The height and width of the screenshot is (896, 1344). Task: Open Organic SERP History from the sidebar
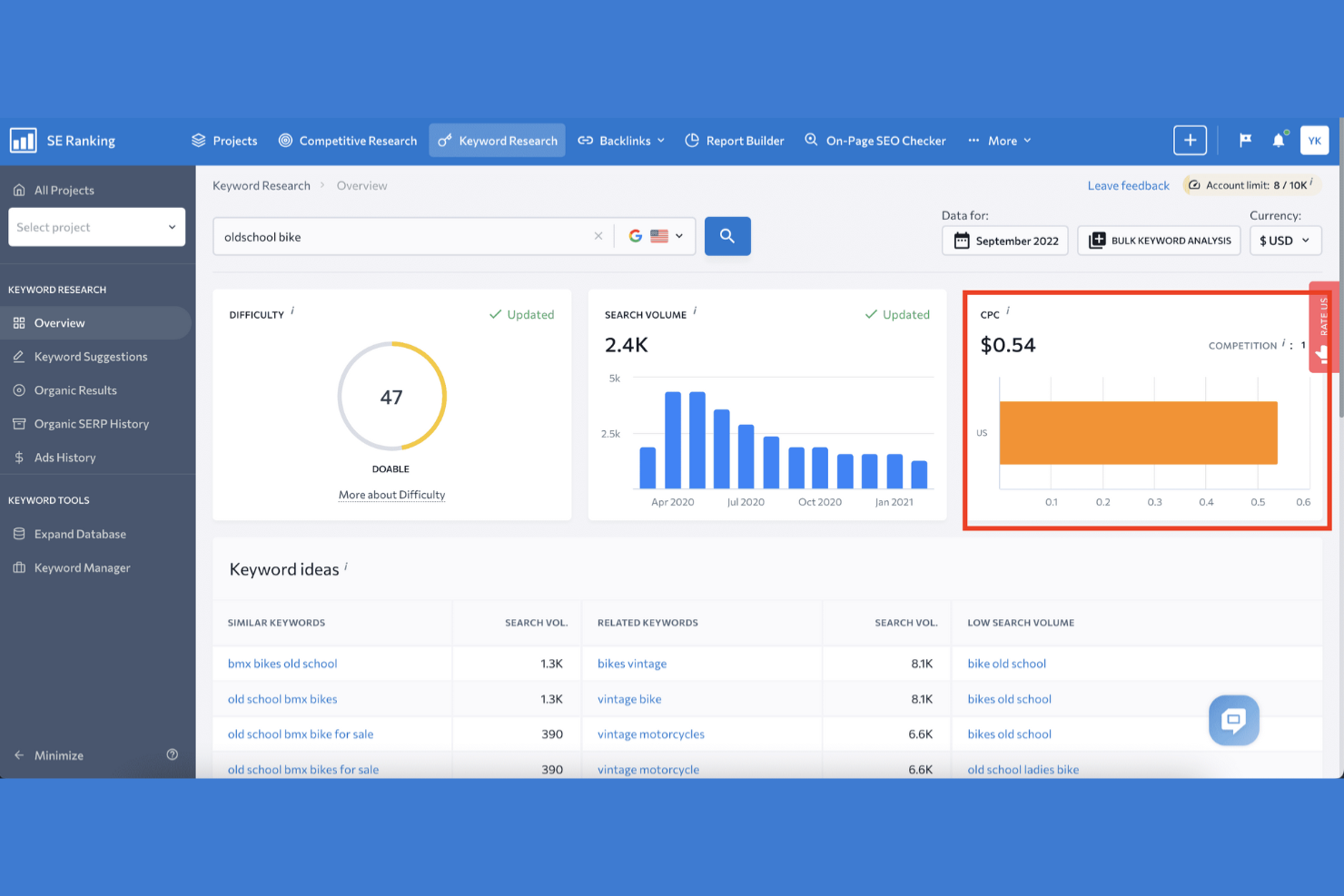(x=91, y=423)
